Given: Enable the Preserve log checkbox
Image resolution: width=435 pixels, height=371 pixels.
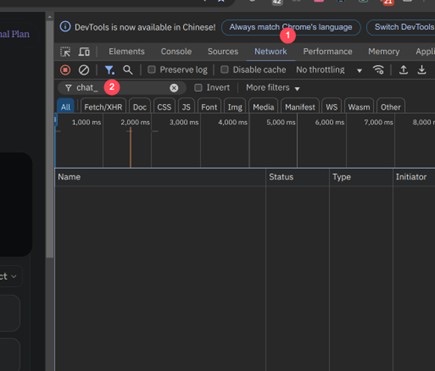Looking at the screenshot, I should click(152, 70).
